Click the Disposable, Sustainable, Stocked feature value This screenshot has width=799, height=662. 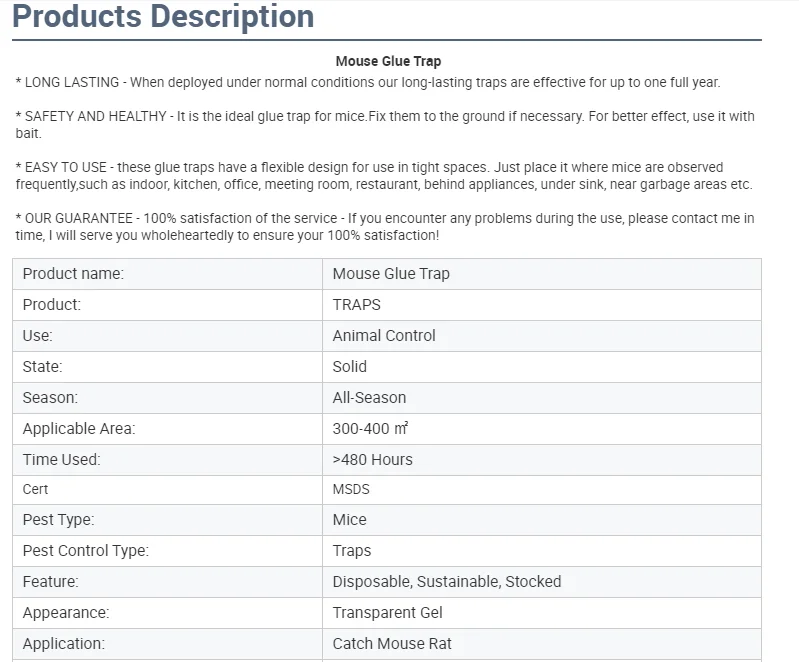point(447,582)
